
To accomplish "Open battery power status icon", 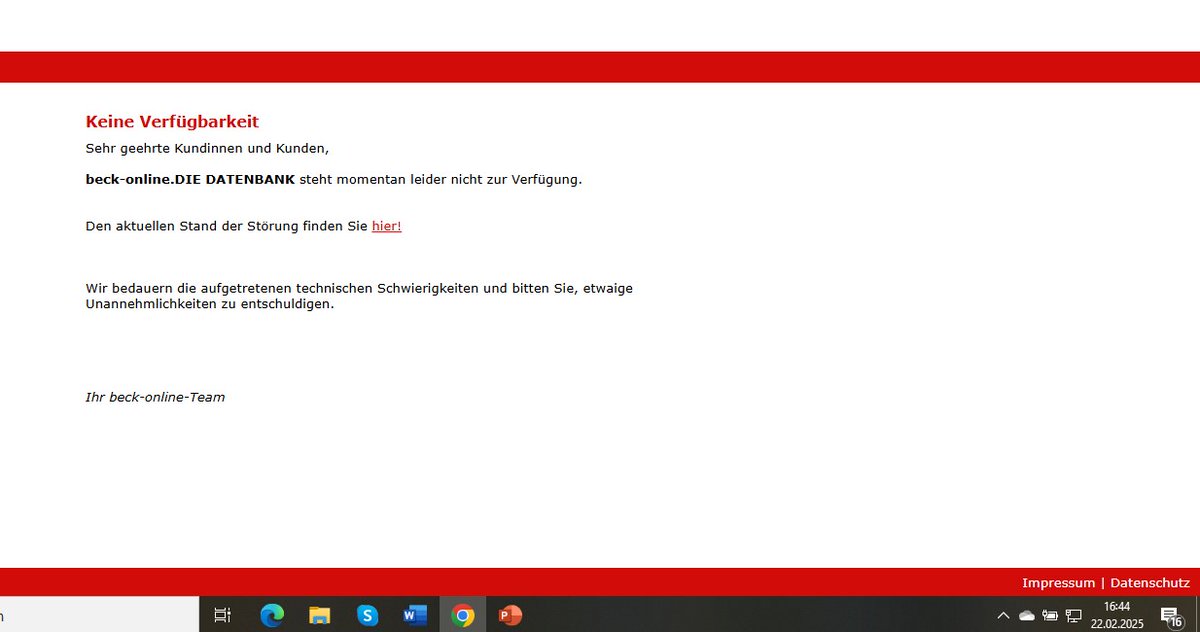I will 1050,615.
